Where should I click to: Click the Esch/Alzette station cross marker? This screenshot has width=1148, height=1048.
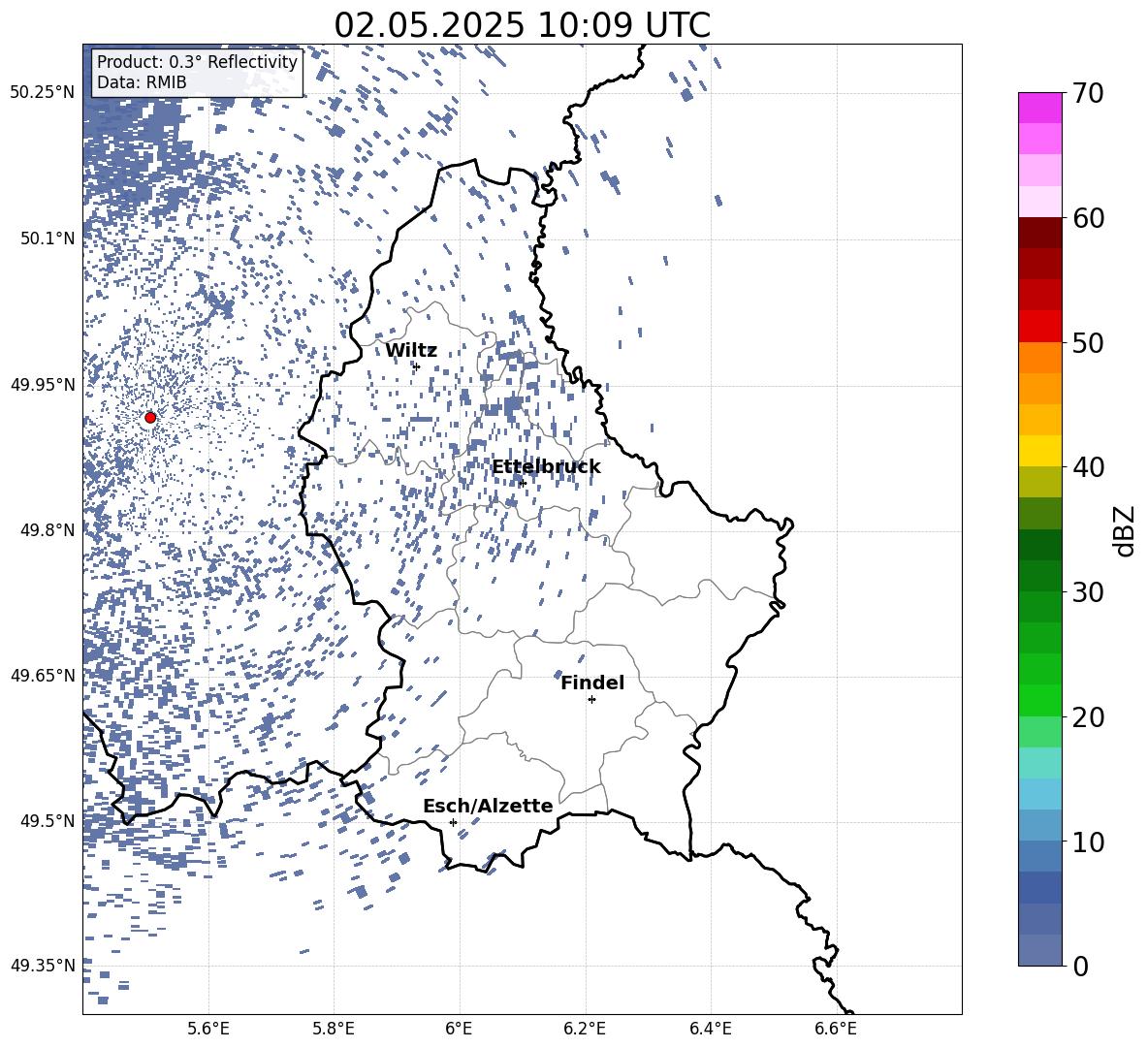[453, 822]
